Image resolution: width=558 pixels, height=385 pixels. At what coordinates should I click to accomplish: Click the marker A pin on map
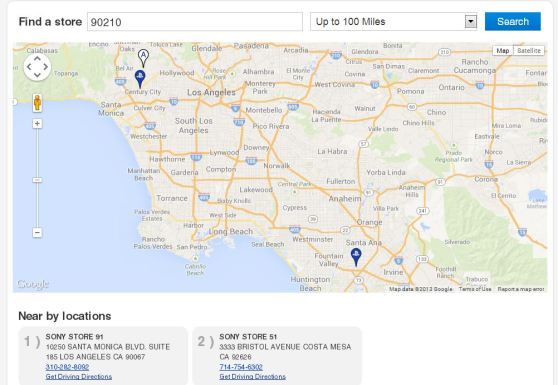tap(143, 58)
